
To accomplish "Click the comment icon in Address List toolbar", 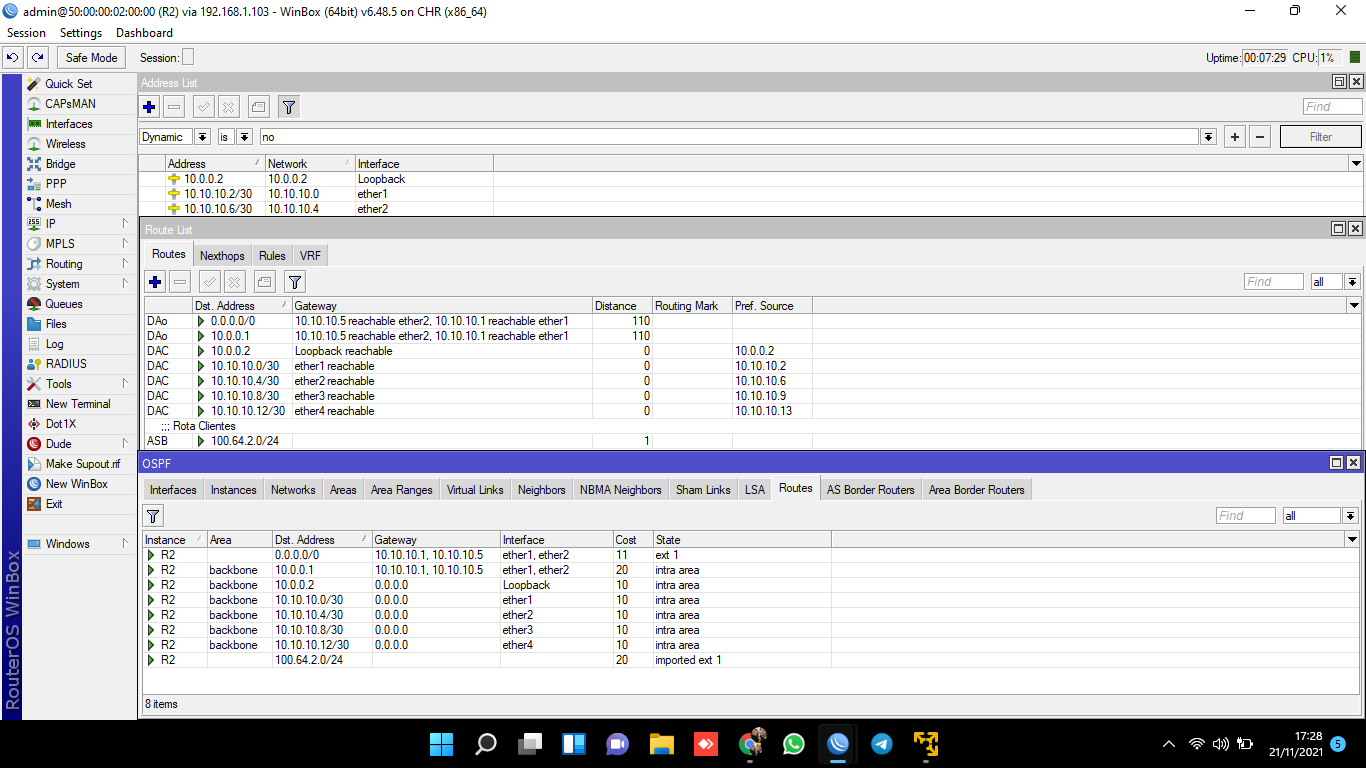I will (x=258, y=107).
